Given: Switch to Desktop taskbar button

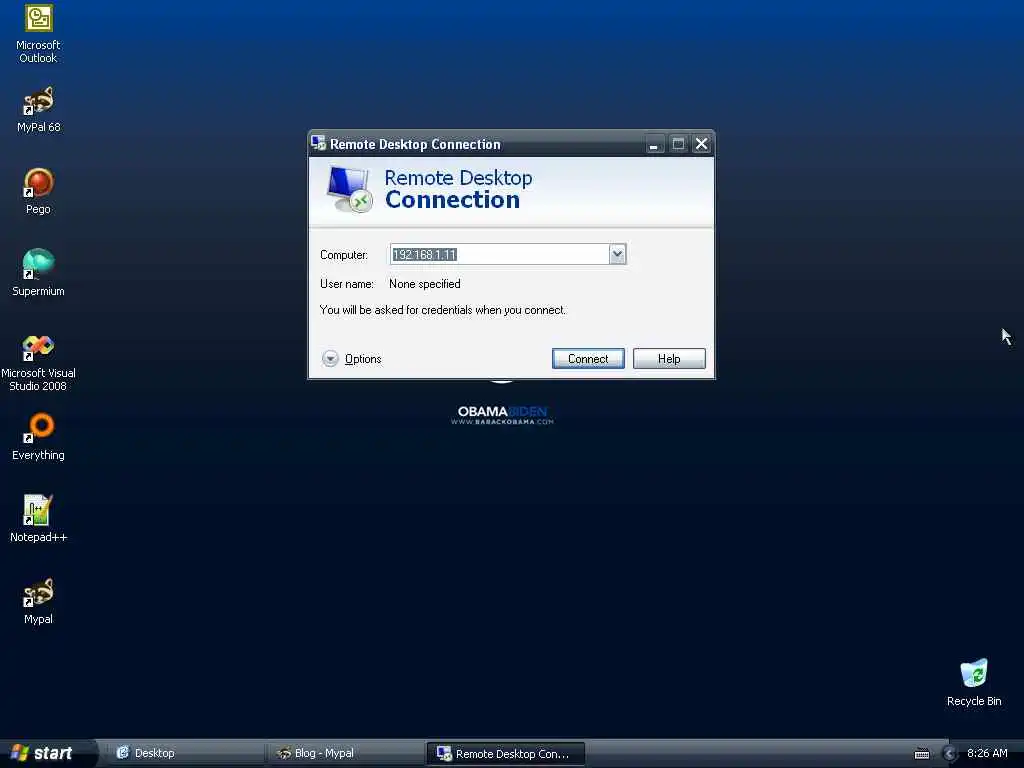Looking at the screenshot, I should coord(184,753).
